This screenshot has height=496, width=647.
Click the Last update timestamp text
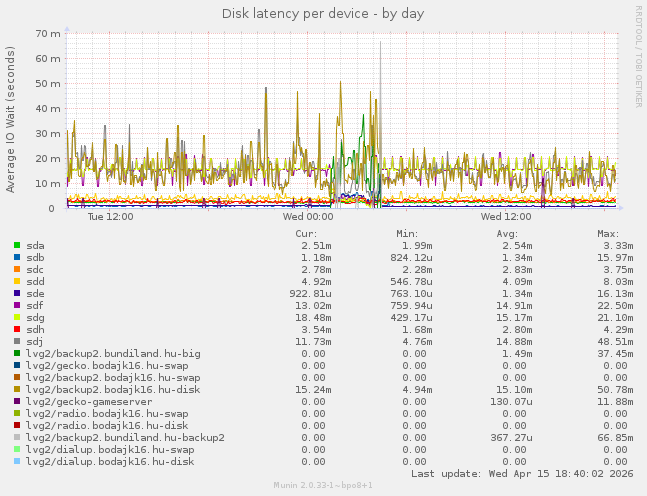(522, 473)
